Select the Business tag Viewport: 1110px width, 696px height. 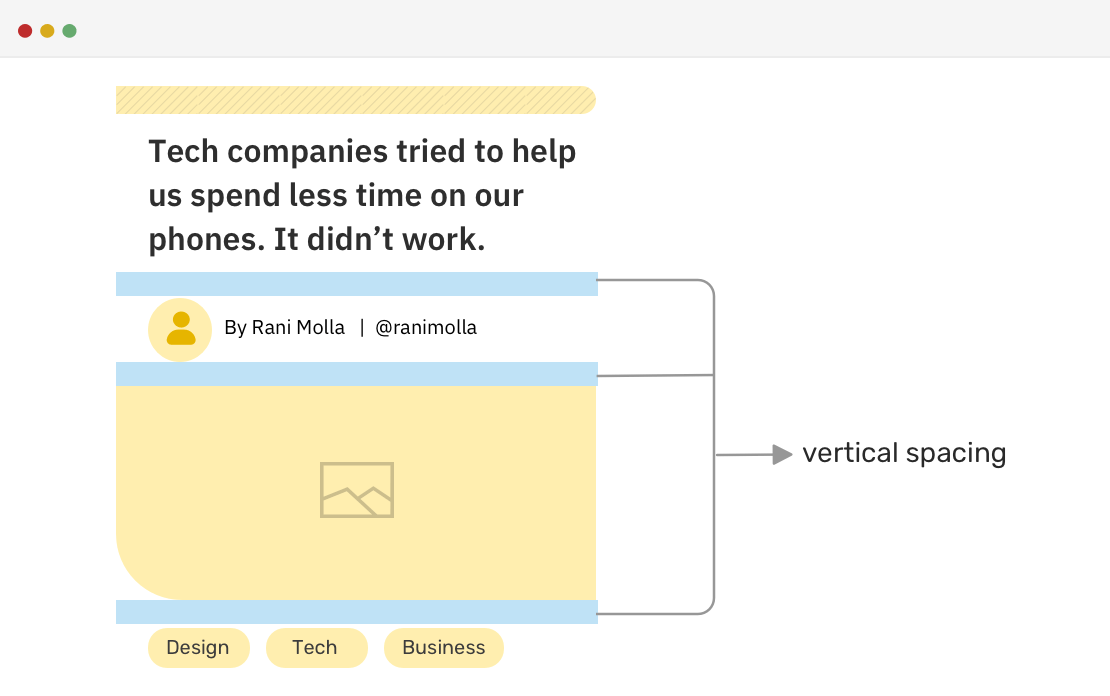443,648
